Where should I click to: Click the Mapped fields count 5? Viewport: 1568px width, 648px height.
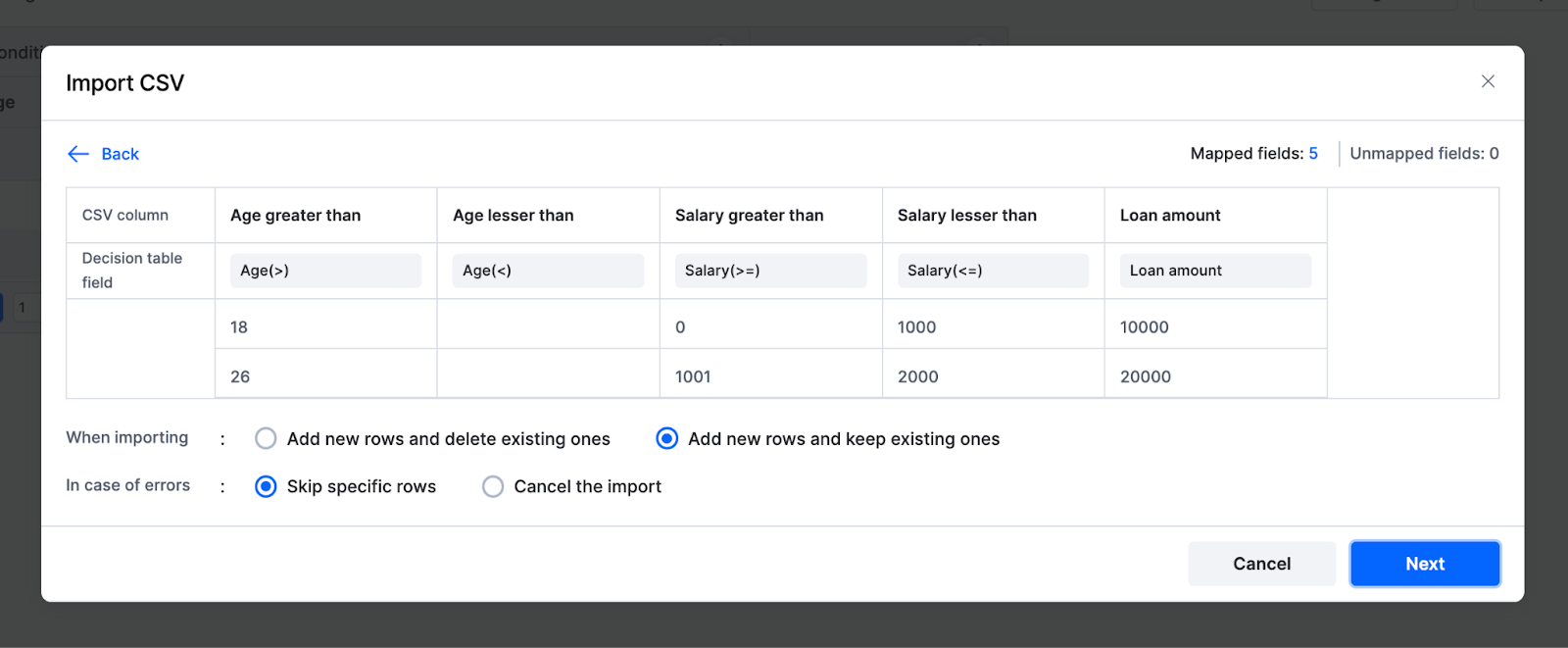pyautogui.click(x=1313, y=154)
